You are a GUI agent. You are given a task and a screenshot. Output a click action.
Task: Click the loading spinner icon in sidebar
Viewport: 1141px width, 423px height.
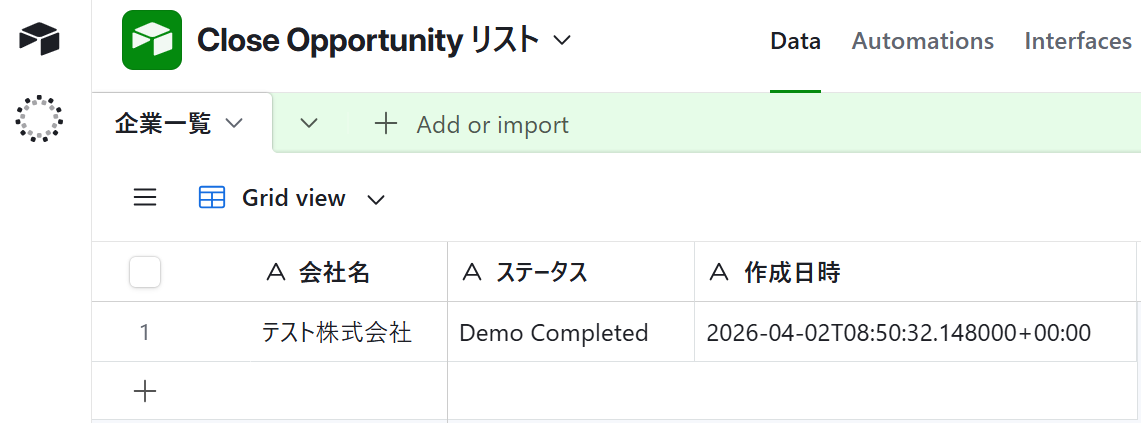click(x=39, y=118)
